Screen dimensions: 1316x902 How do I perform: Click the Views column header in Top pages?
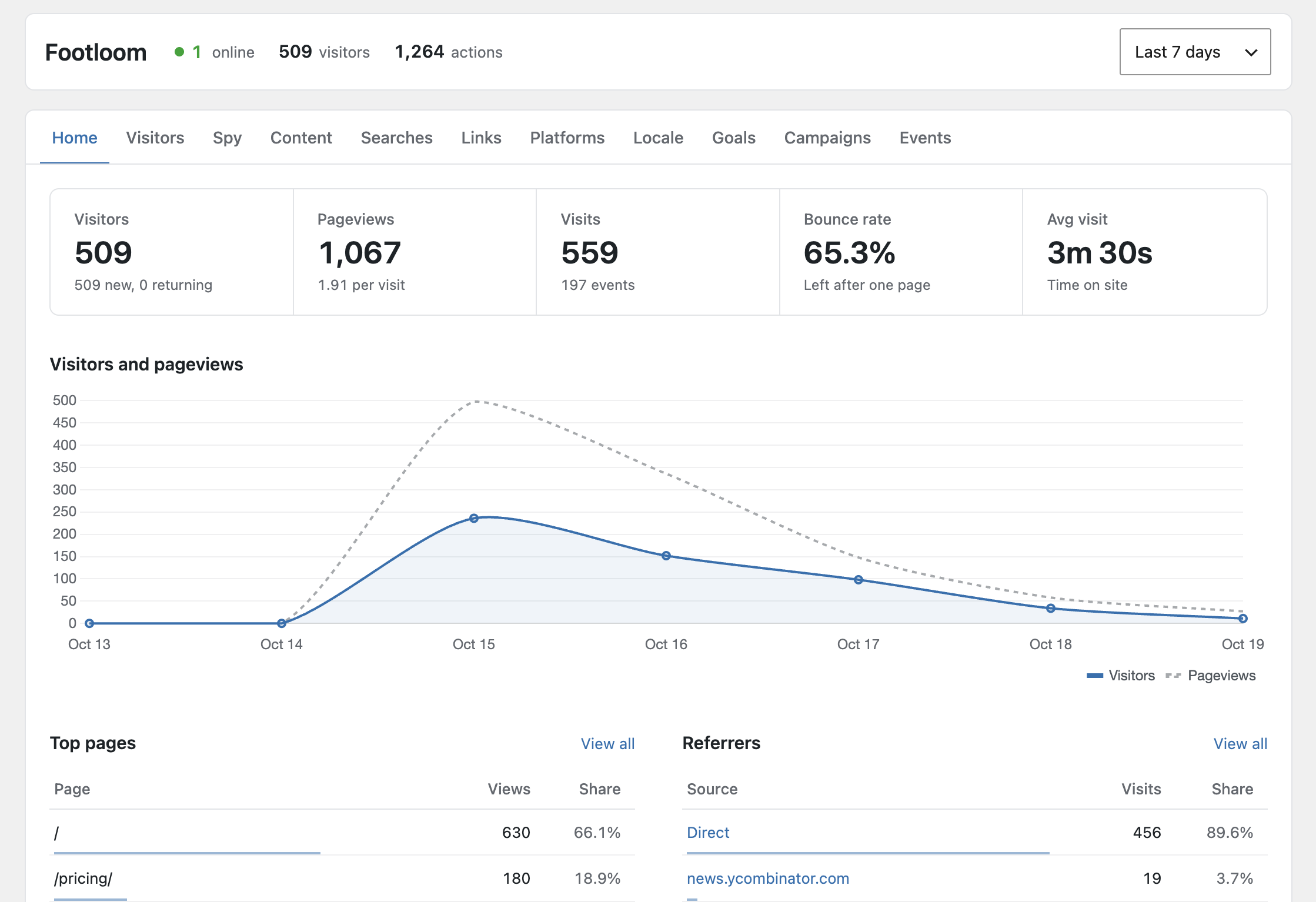(509, 789)
